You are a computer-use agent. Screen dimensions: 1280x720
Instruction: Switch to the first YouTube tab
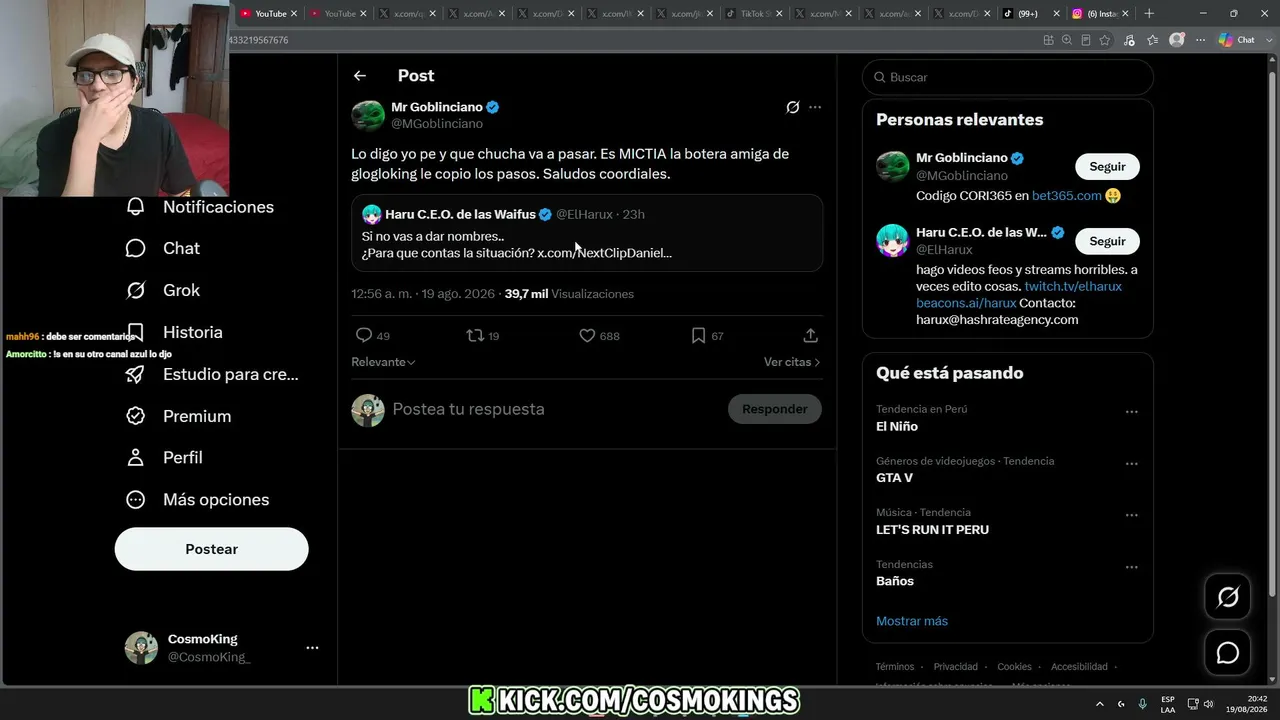[268, 14]
